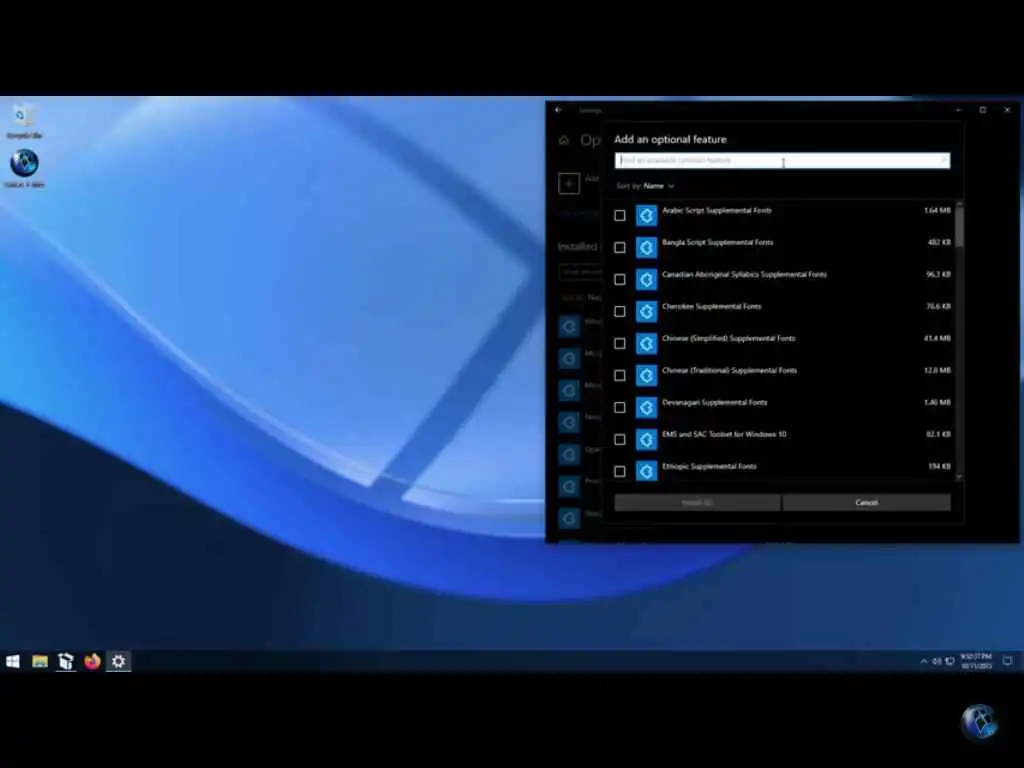Enable Chinese (Traditional) Supplemental Fonts checkbox

click(620, 376)
